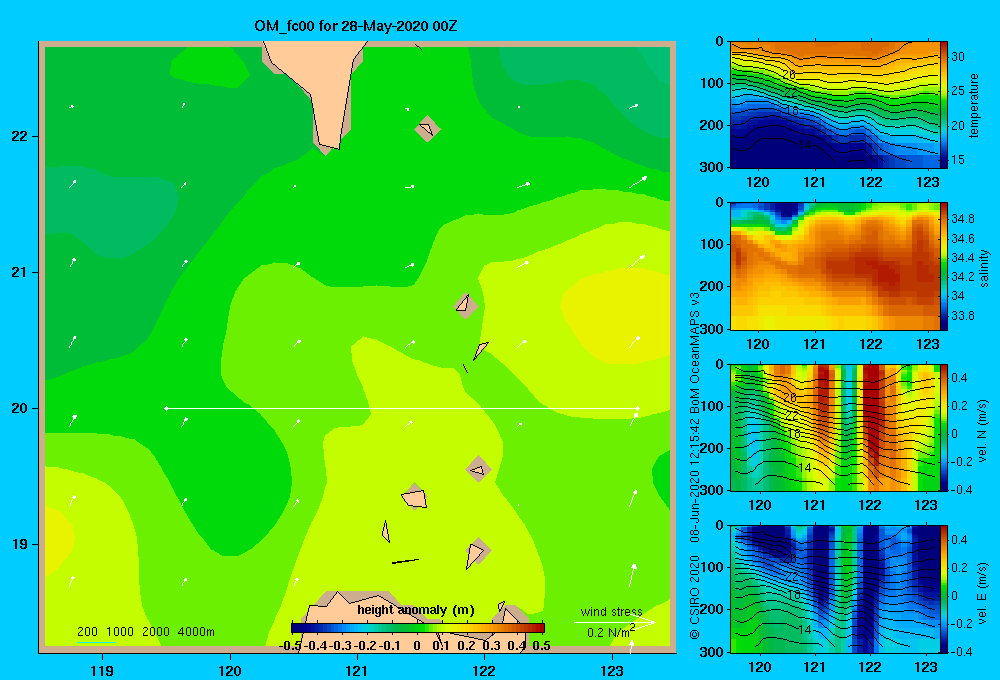Click the vertical "BoM OceanMAPS v3" text
This screenshot has width=1000, height=680.
695,352
